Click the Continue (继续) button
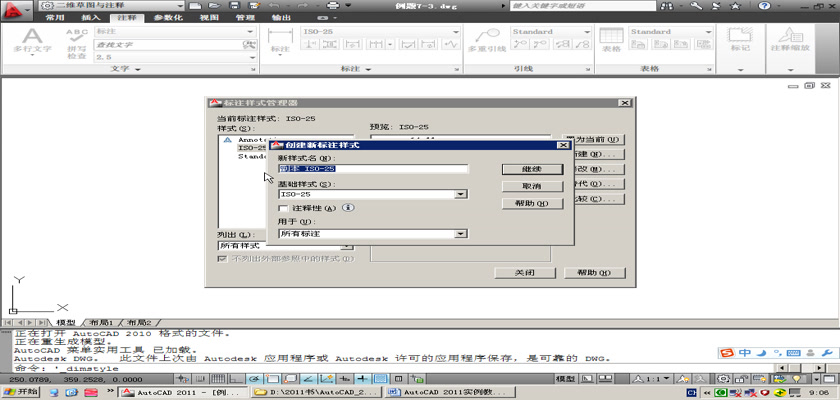Screen dimensions: 840x400 532,169
